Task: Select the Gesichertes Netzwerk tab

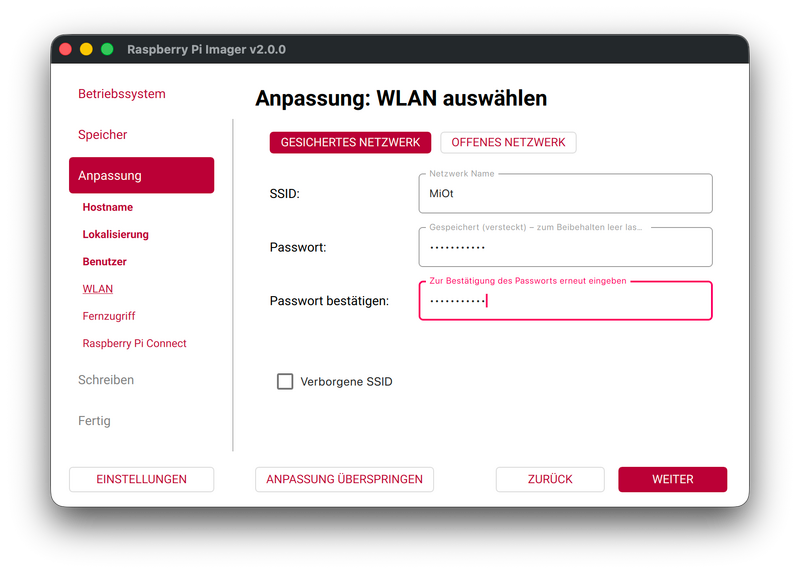Action: coord(350,143)
